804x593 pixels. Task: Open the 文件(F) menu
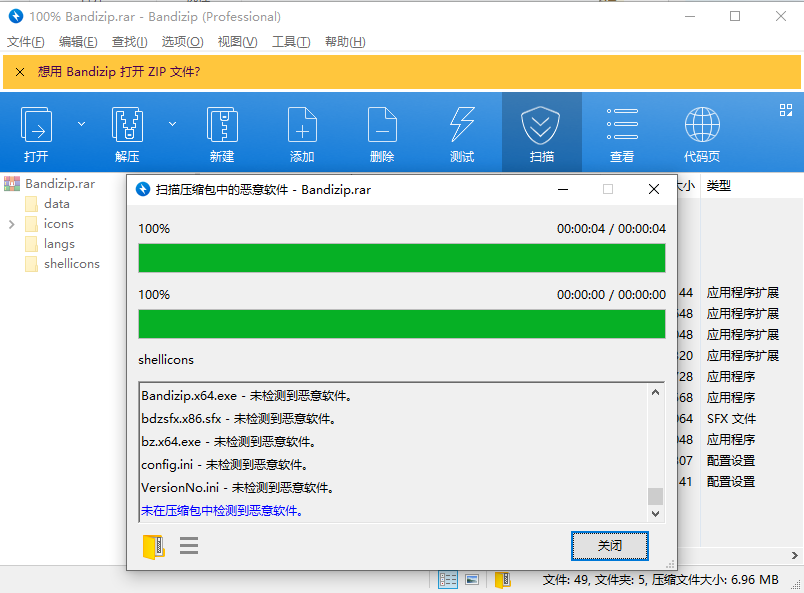click(26, 42)
